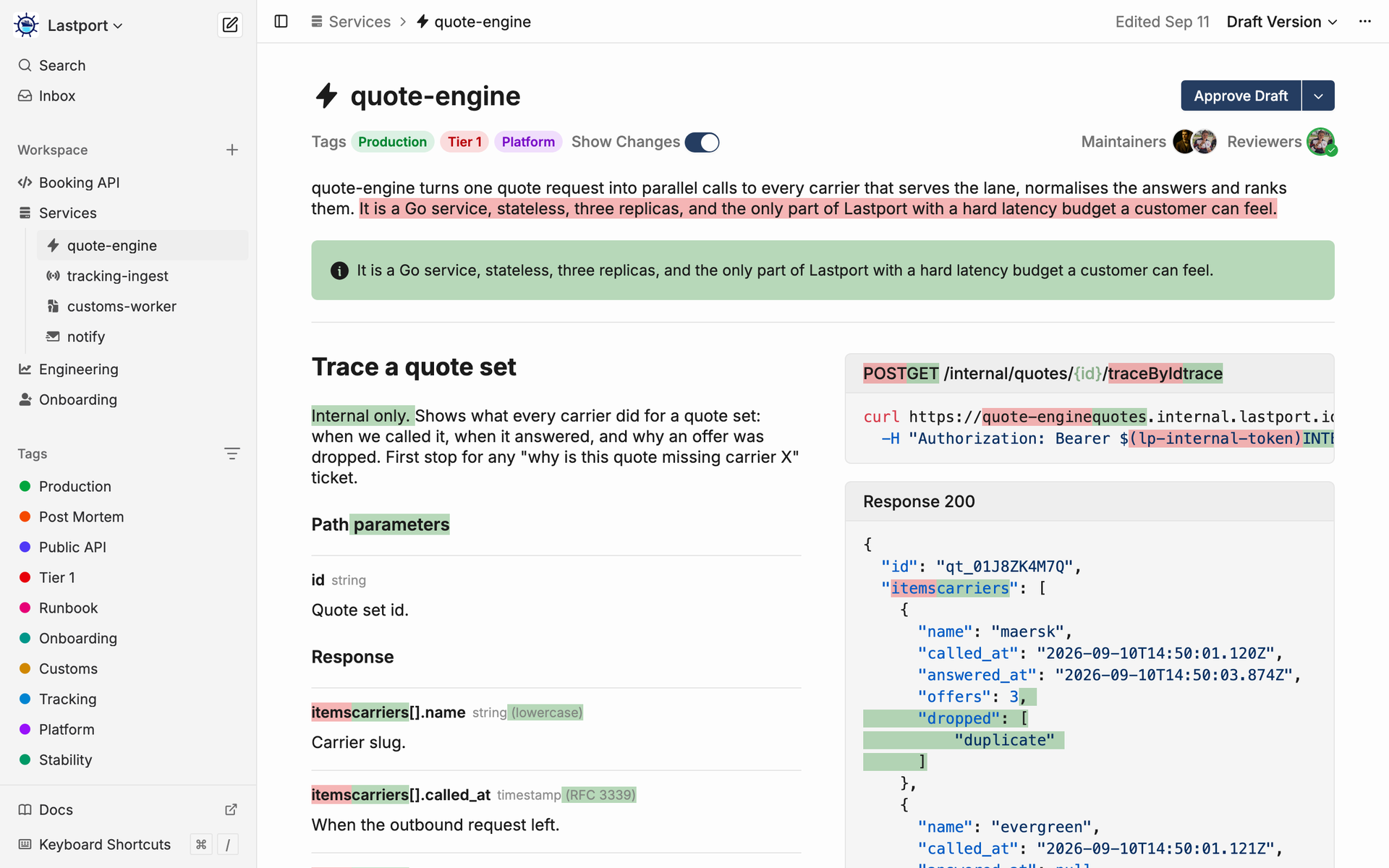Open the notify service page
This screenshot has width=1389, height=868.
(x=143, y=336)
